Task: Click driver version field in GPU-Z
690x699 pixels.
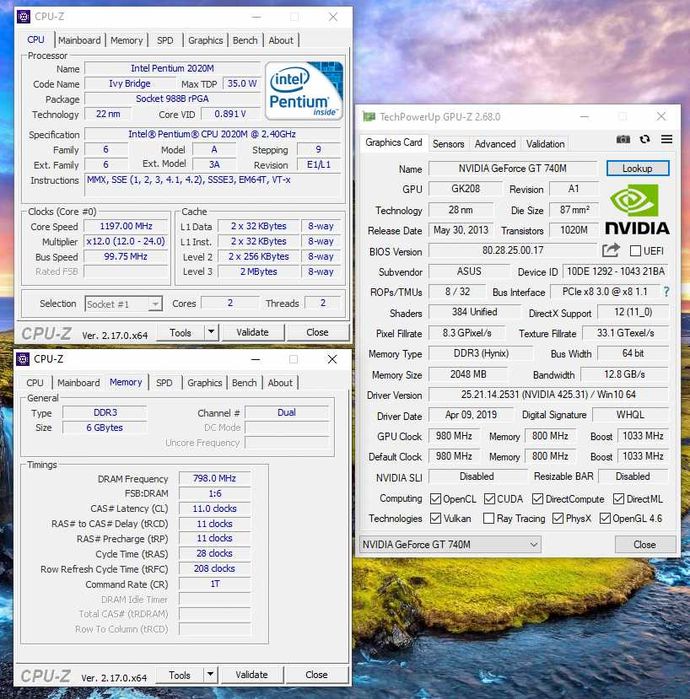Action: pos(548,395)
